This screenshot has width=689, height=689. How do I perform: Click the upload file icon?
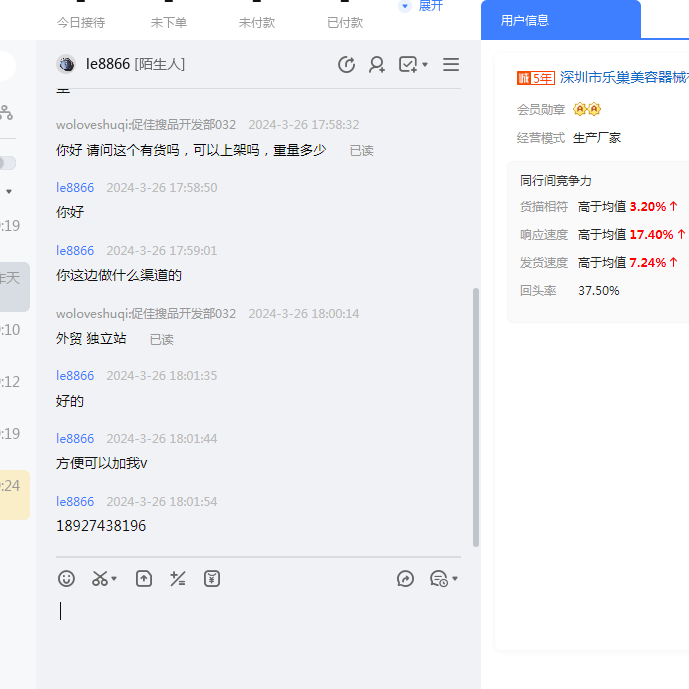pos(144,579)
